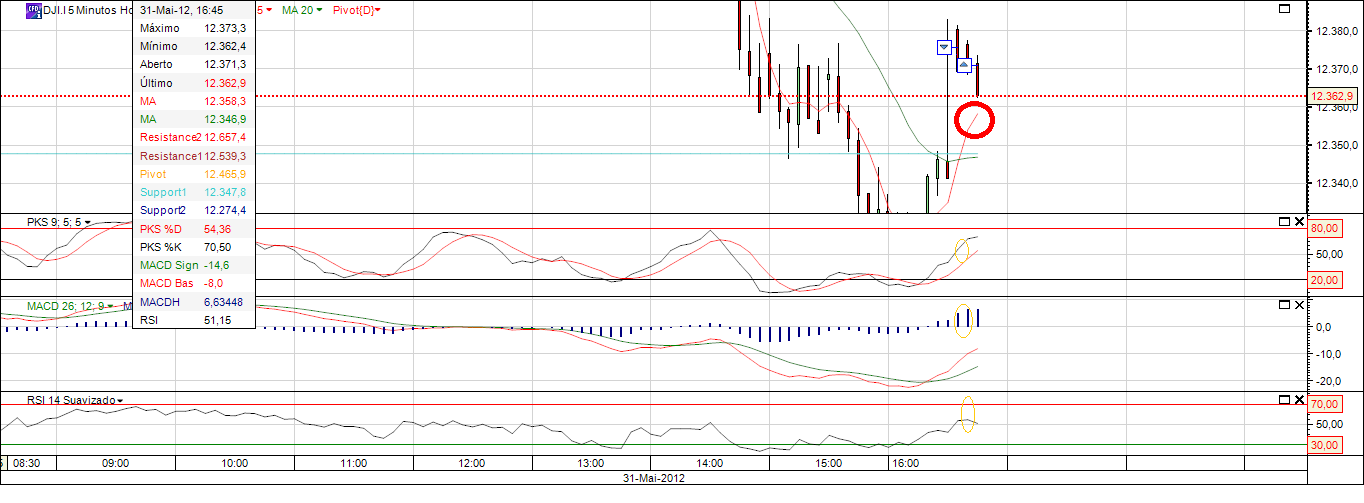Image resolution: width=1364 pixels, height=503 pixels.
Task: Click the PKS 20,00 level label
Action: point(1325,280)
